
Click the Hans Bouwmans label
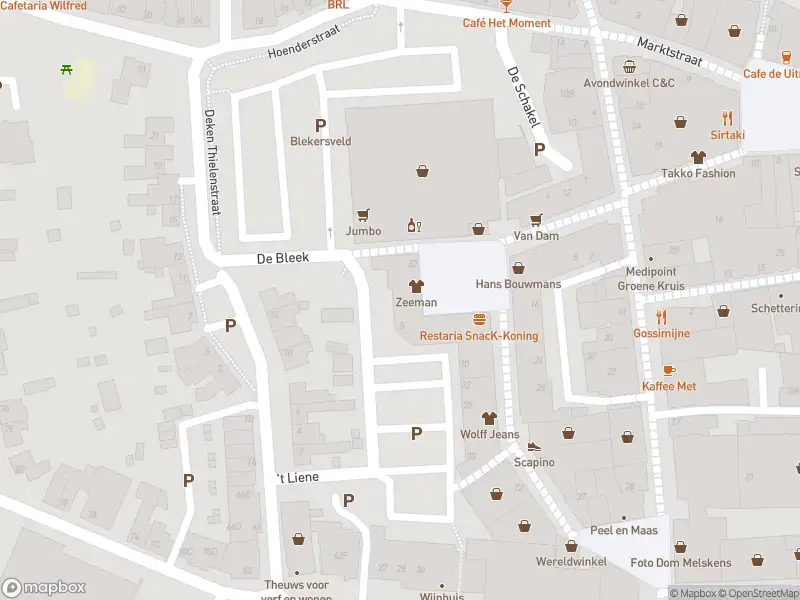click(518, 284)
